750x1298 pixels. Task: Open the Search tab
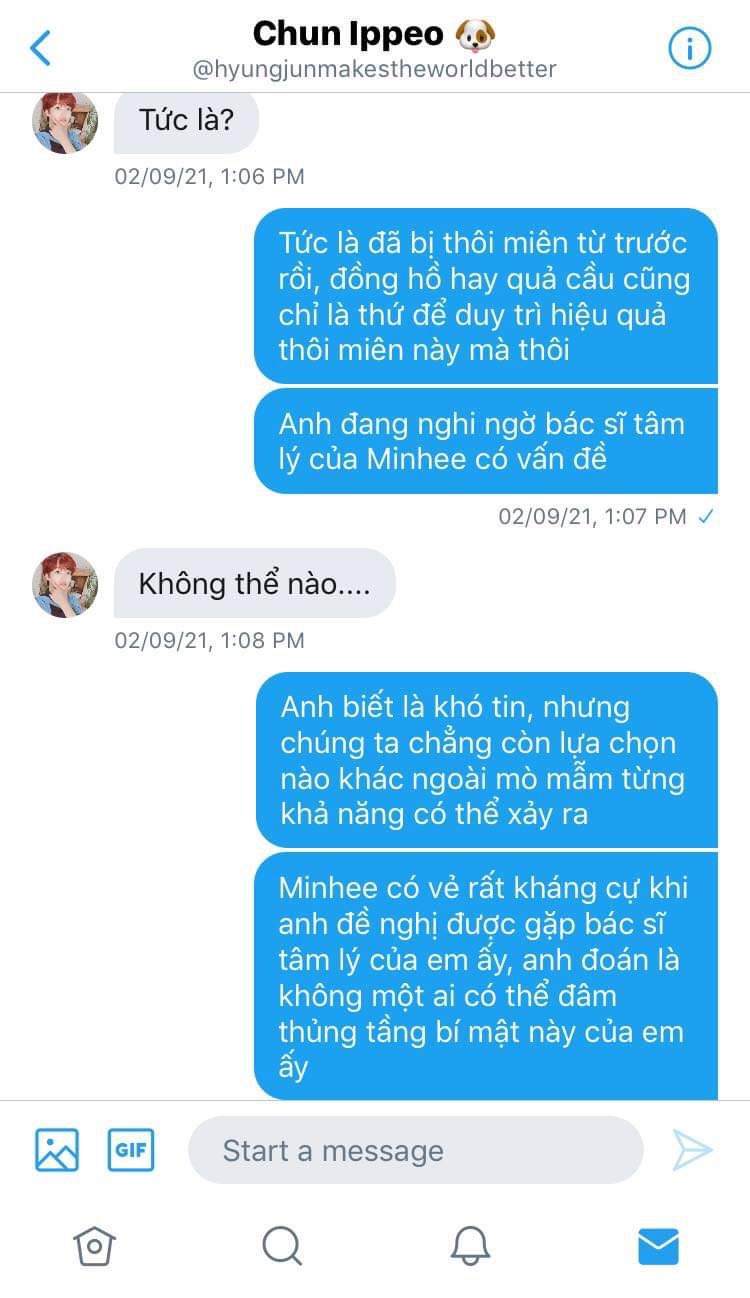tap(282, 1245)
